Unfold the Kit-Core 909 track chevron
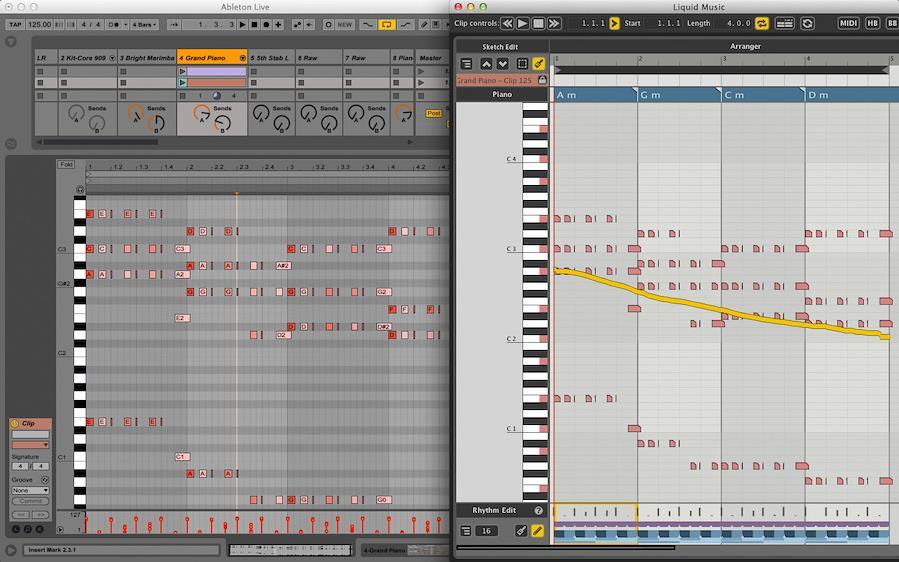Image resolution: width=899 pixels, height=562 pixels. click(x=112, y=58)
